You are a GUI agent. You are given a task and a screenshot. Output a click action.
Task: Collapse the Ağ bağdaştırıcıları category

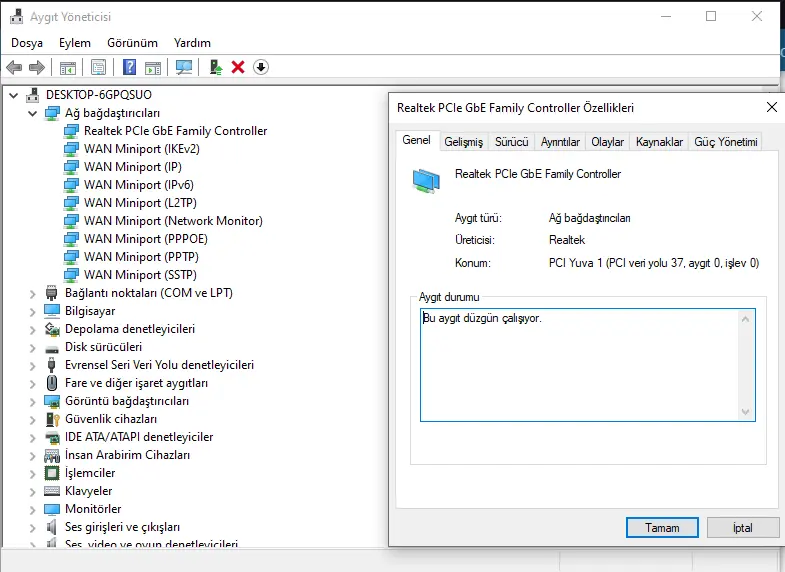point(33,114)
